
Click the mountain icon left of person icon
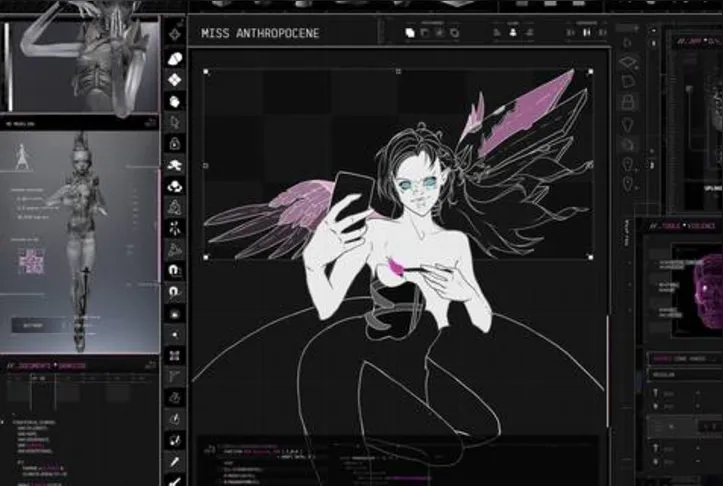497,33
